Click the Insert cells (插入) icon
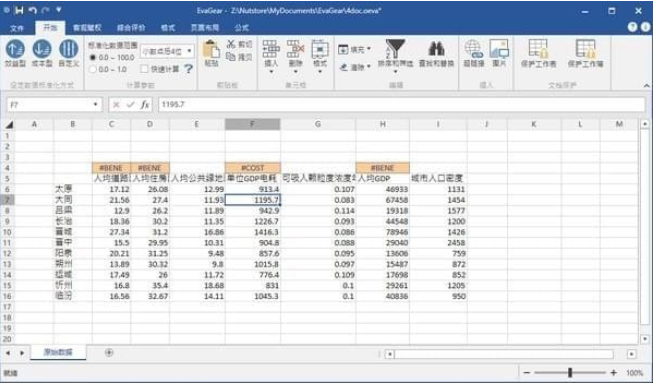The image size is (653, 383). tap(271, 49)
